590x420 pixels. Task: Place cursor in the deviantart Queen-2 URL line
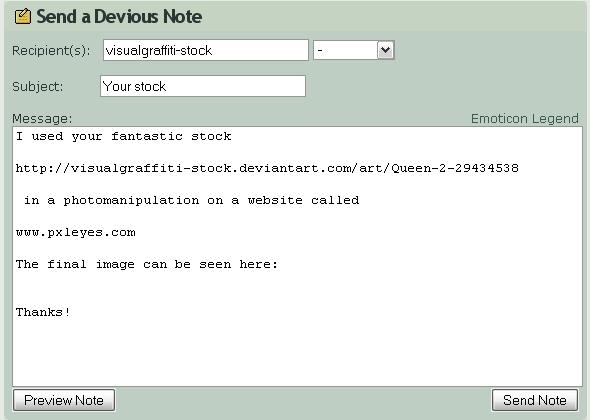click(x=267, y=168)
